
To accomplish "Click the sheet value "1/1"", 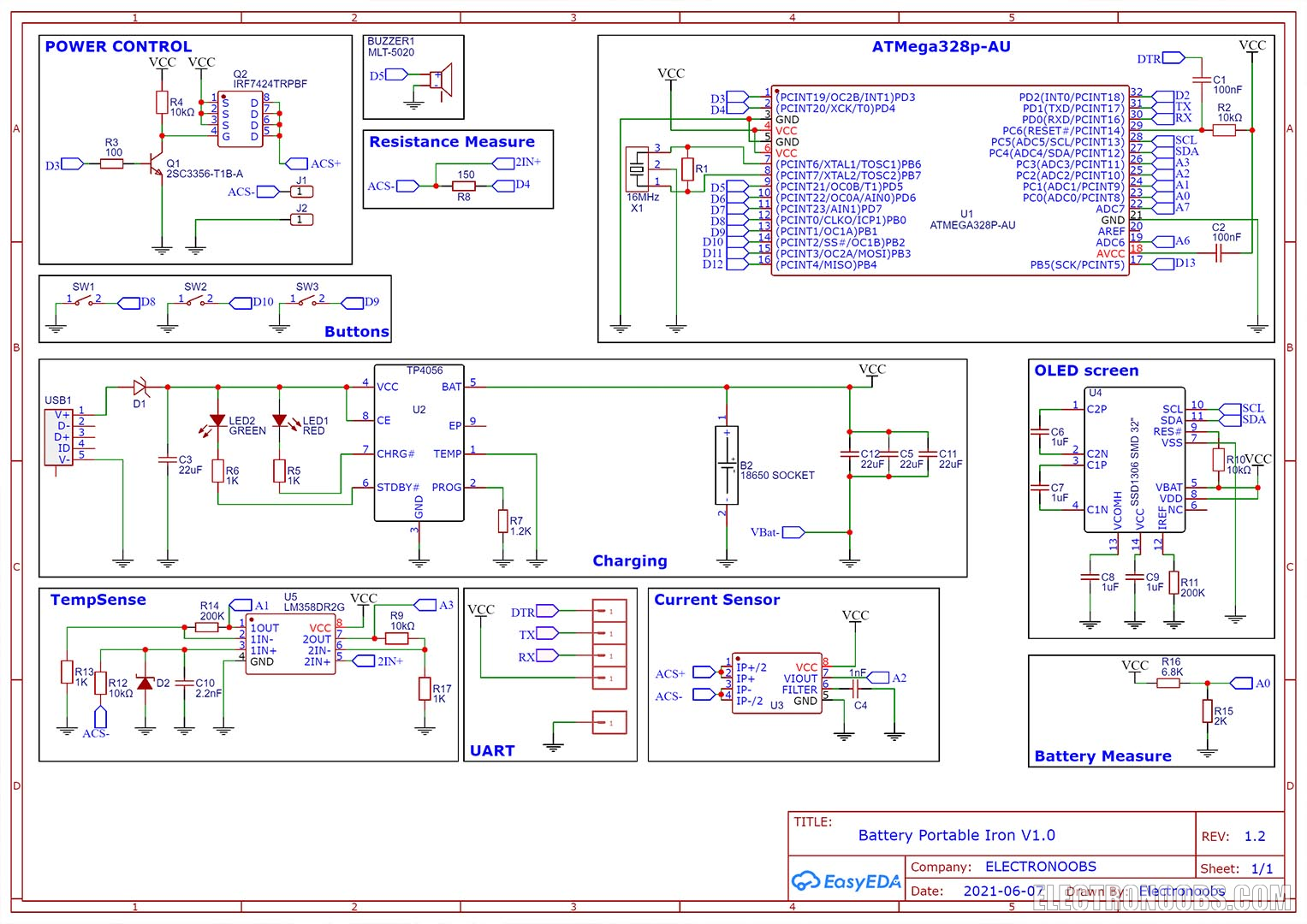I will (1262, 869).
